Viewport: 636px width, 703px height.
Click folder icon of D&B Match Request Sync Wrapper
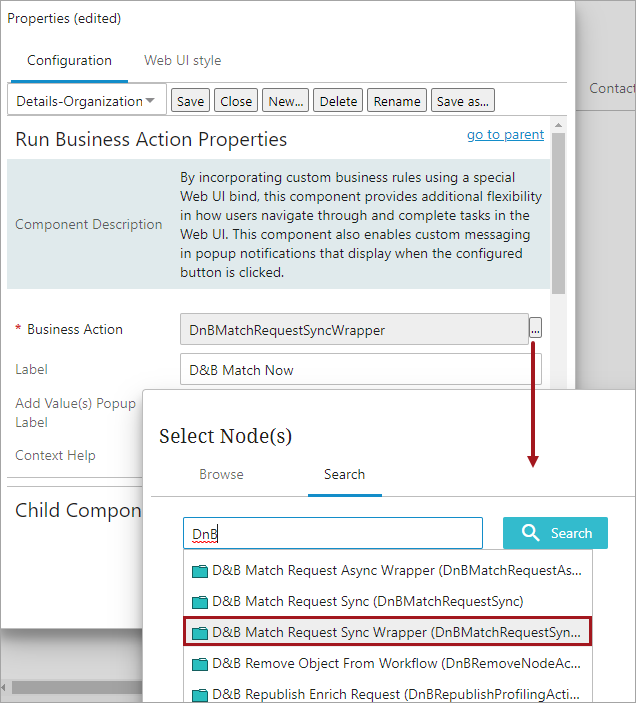(x=200, y=632)
